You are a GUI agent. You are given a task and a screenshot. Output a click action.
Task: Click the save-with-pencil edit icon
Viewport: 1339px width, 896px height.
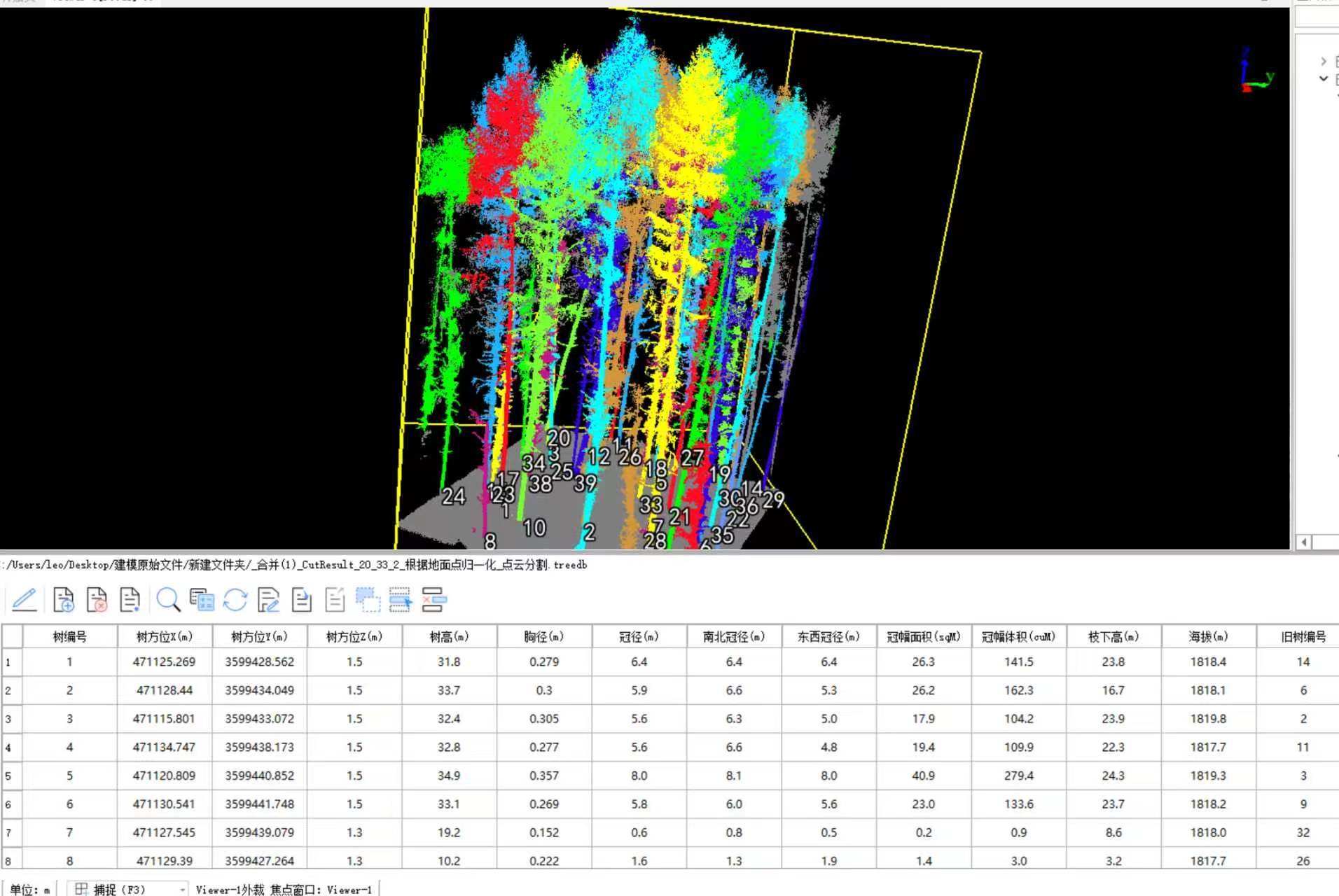click(268, 600)
